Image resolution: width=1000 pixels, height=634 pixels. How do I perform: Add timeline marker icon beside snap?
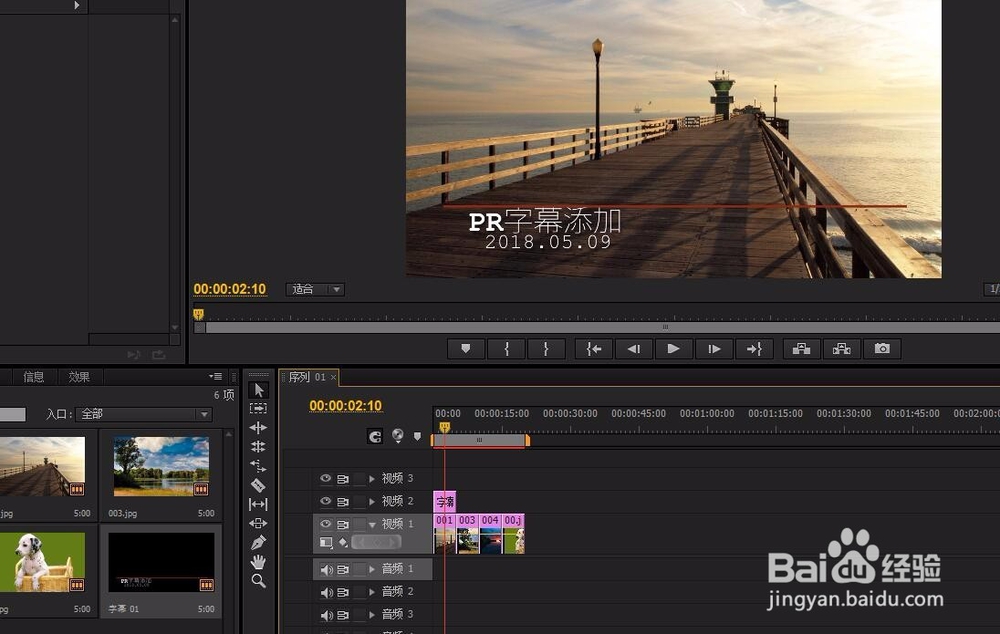(x=417, y=436)
